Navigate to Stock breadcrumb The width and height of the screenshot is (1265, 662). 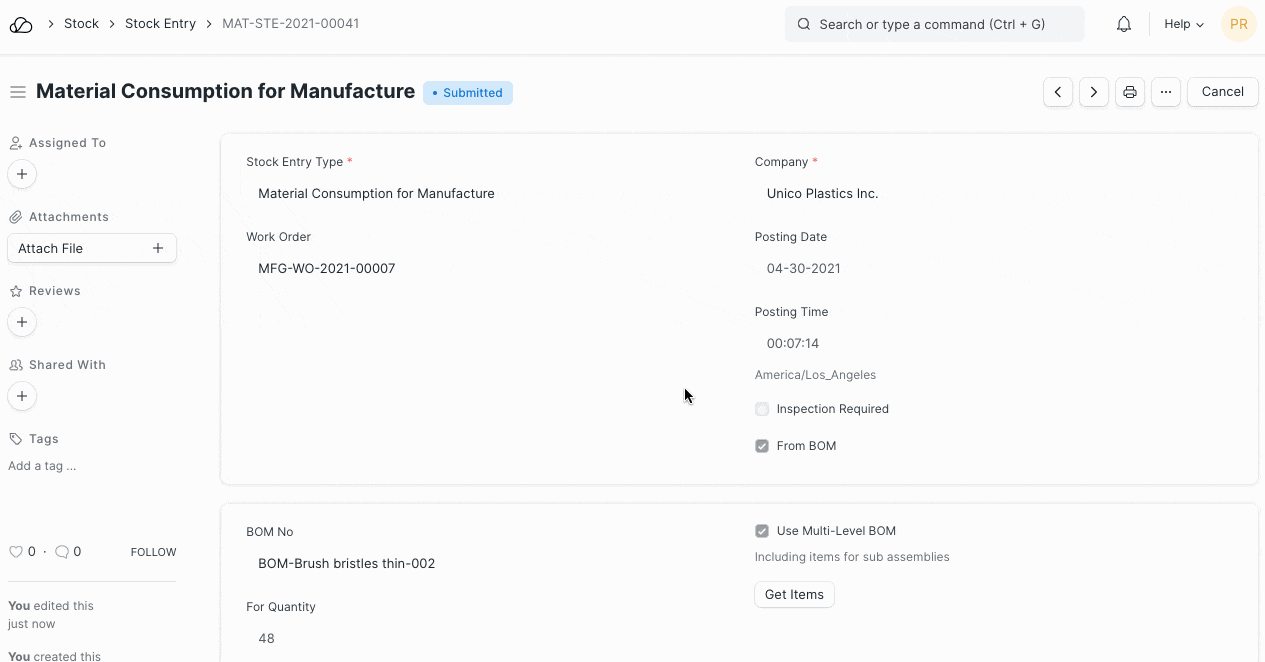(x=81, y=23)
